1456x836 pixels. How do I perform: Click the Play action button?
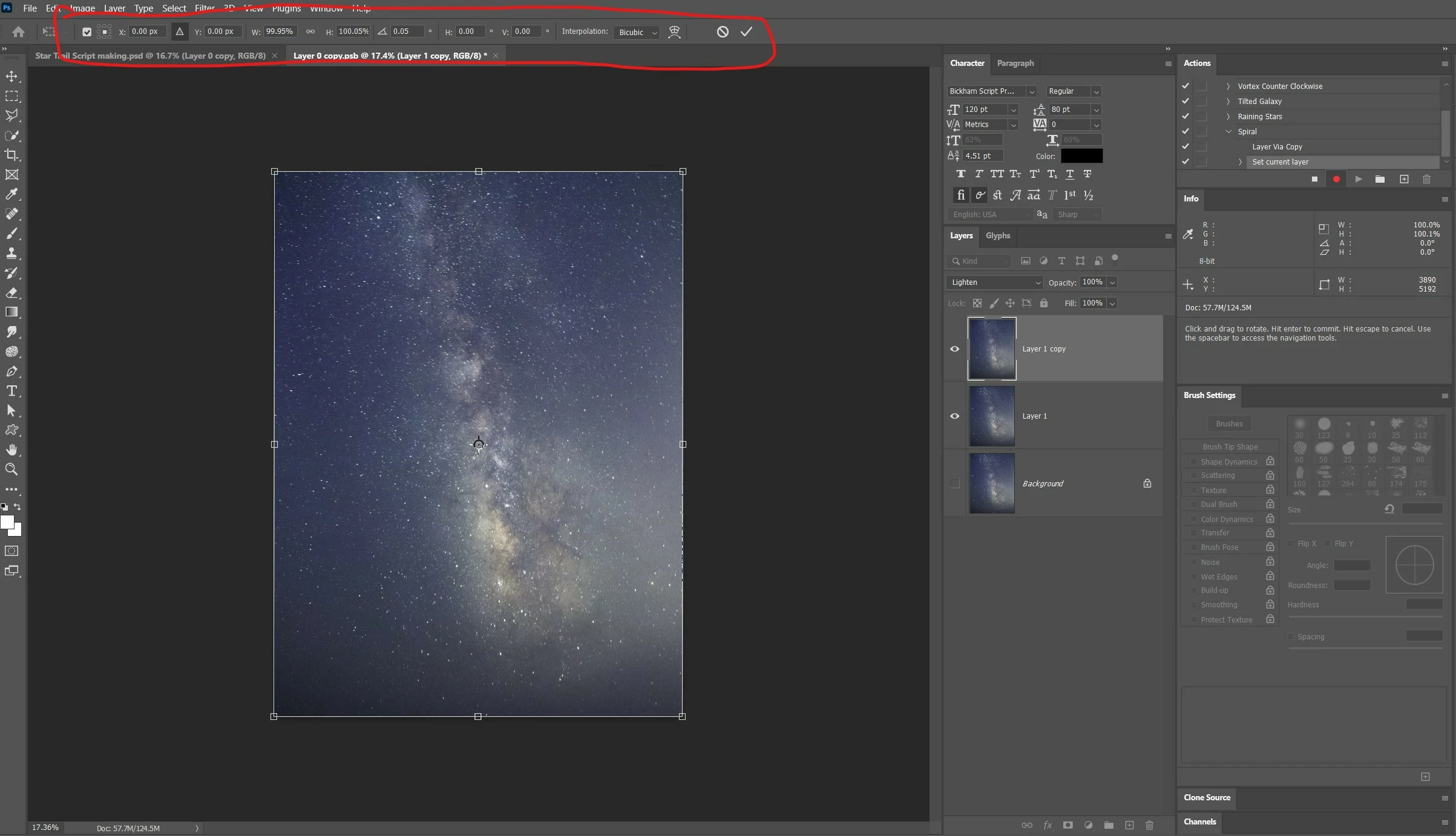1359,179
